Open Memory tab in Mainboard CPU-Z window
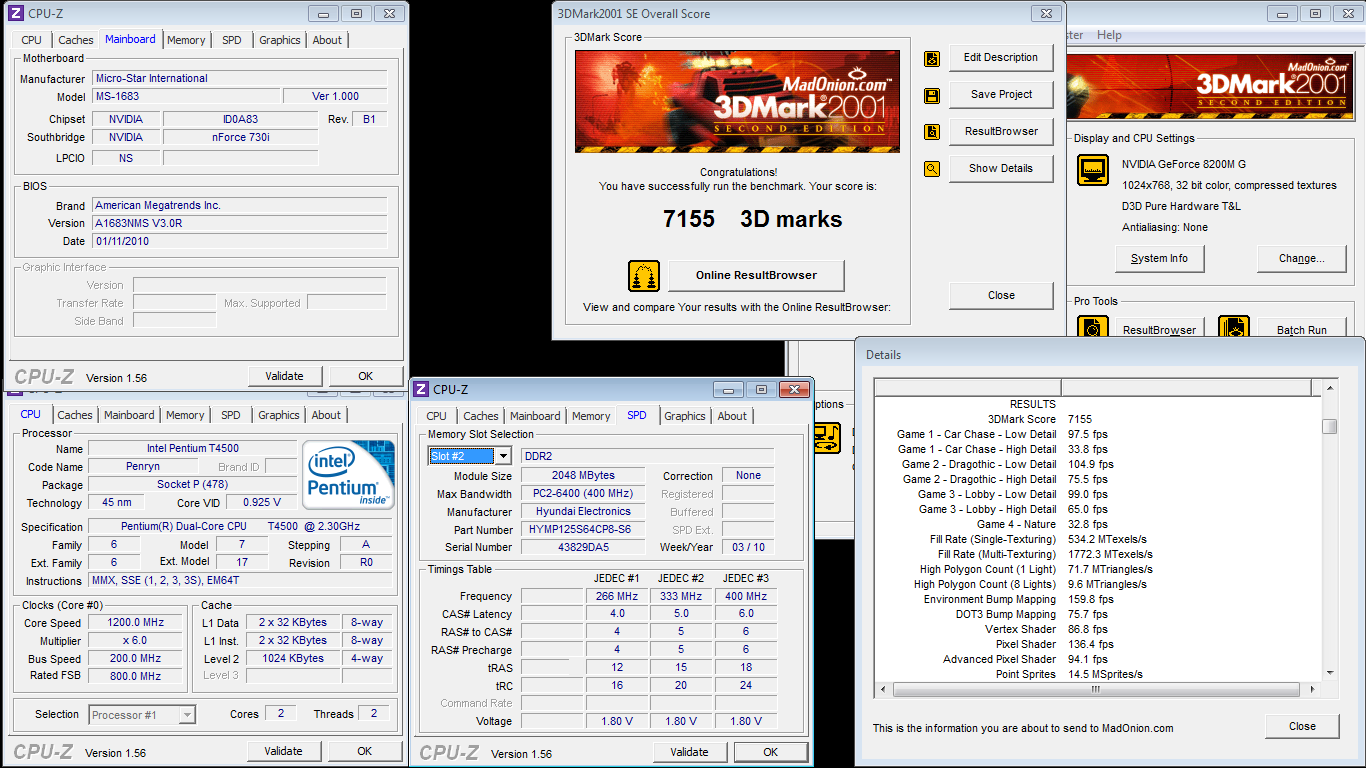This screenshot has height=768, width=1366. point(186,40)
